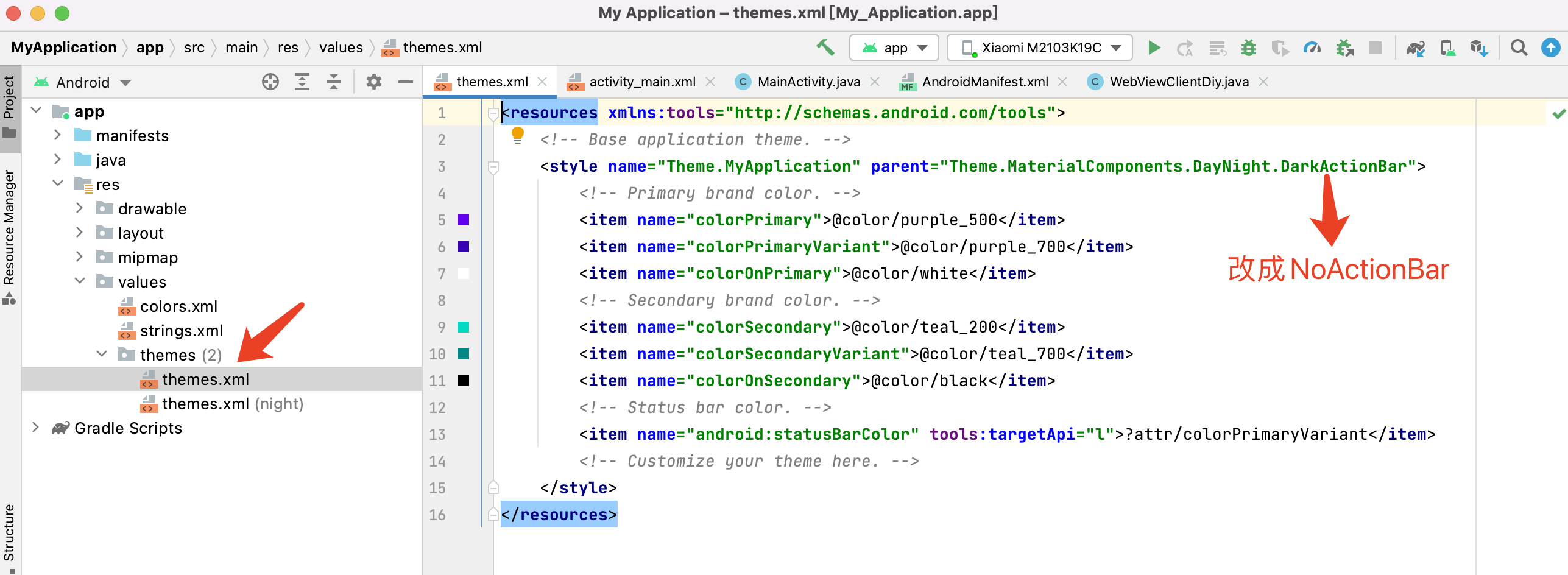Expand the Gradle Scripts tree node
The image size is (1568, 575).
click(36, 428)
